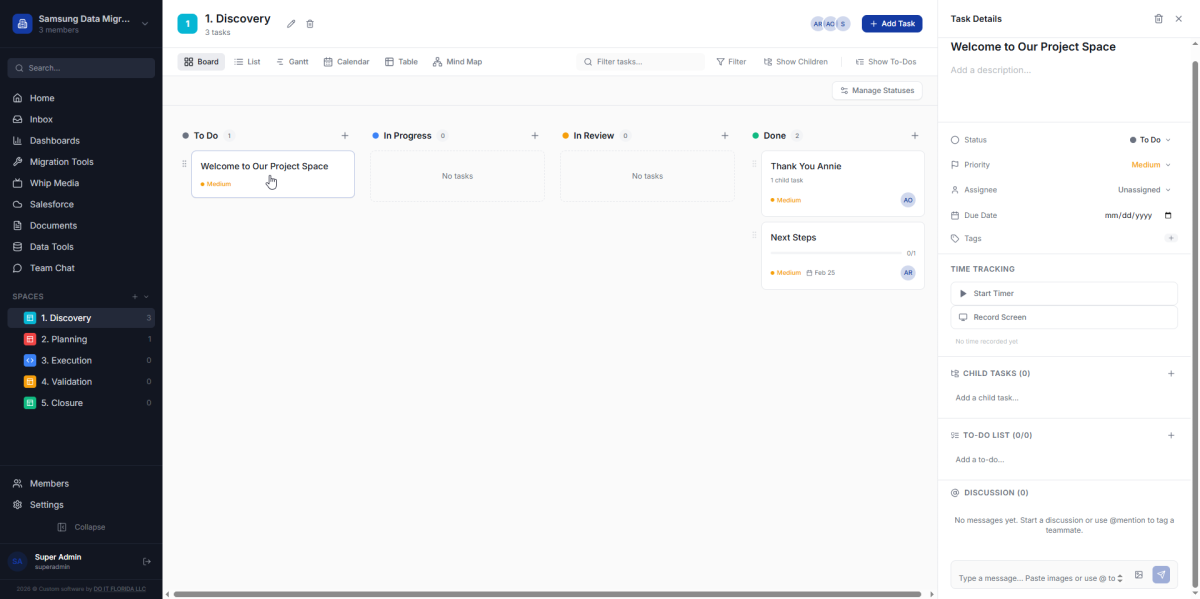Click the pencil edit icon beside 1. Discovery

tap(291, 24)
